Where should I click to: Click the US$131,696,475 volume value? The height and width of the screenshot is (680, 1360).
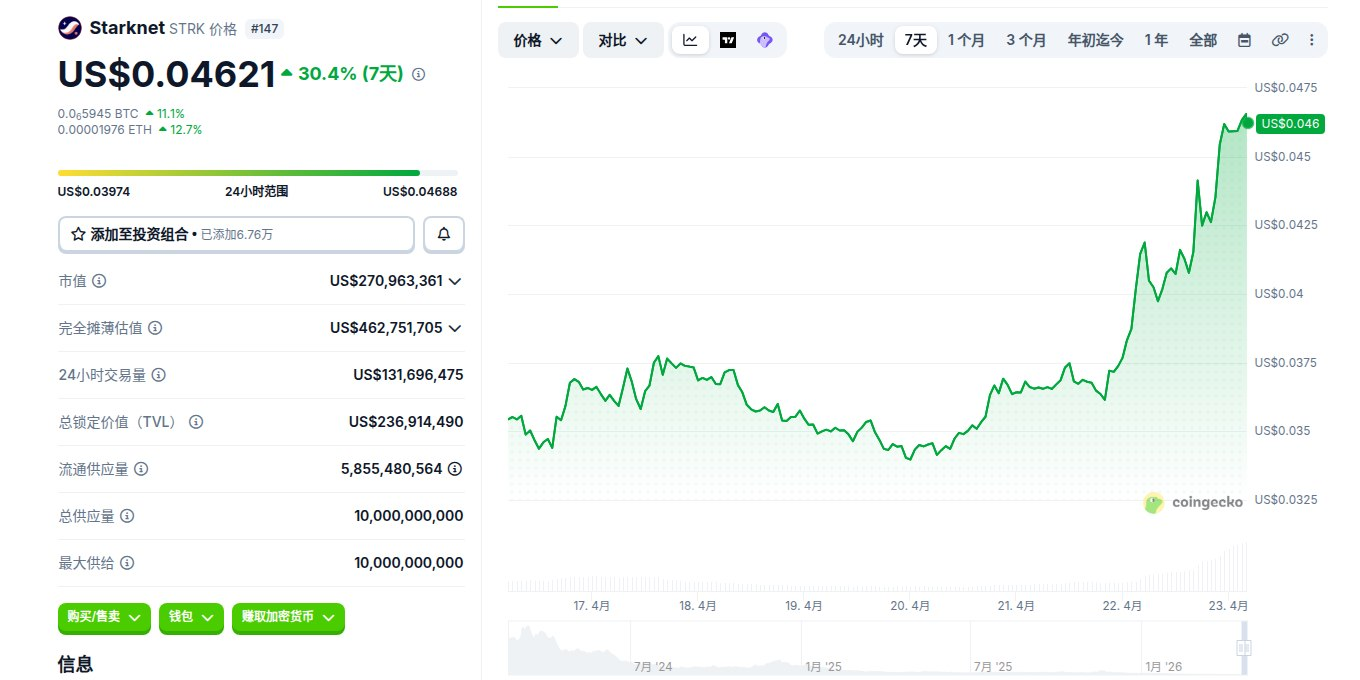point(408,375)
